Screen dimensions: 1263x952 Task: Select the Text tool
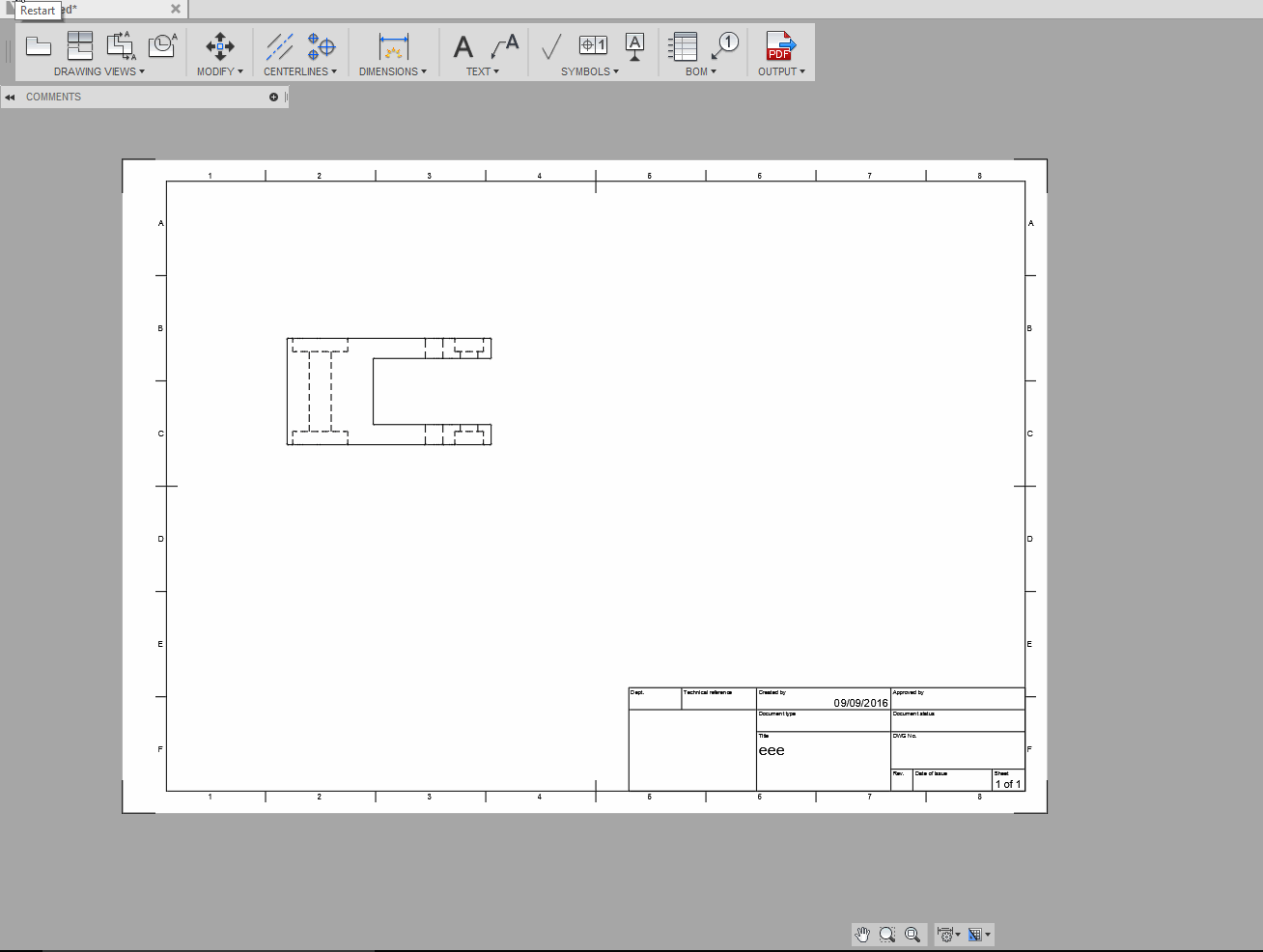coord(463,46)
